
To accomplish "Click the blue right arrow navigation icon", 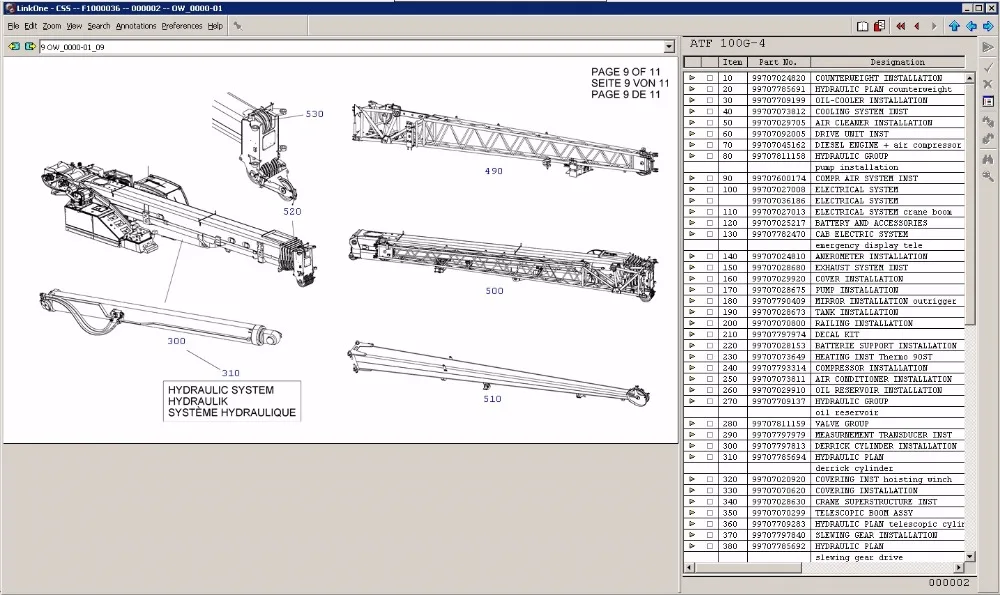I will point(988,26).
